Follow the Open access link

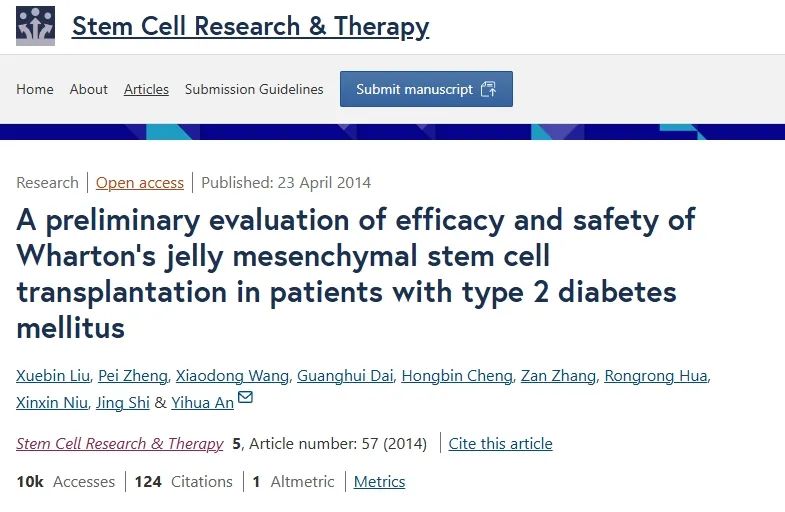pos(140,182)
